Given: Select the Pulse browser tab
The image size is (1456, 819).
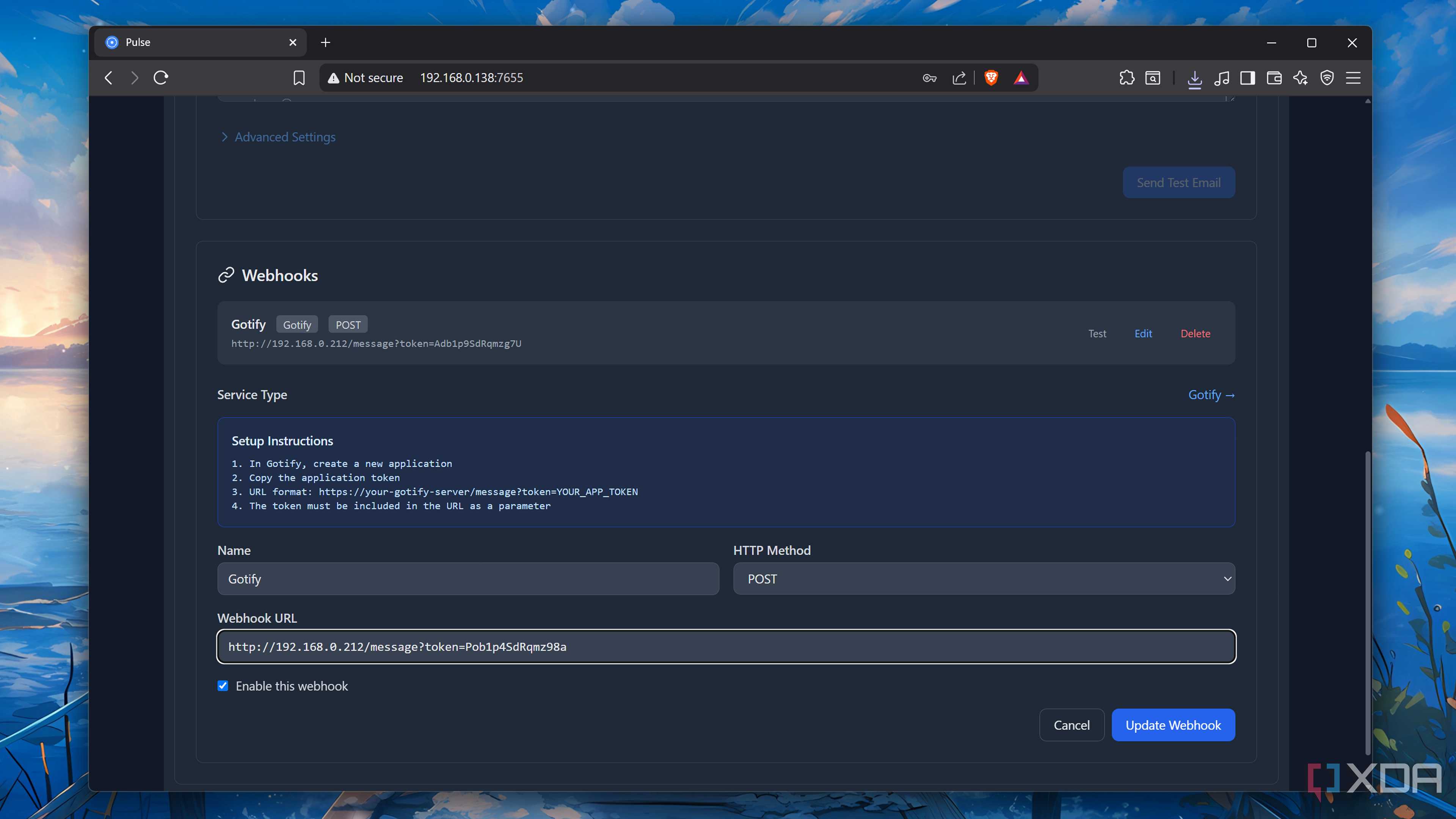Looking at the screenshot, I should (x=200, y=42).
